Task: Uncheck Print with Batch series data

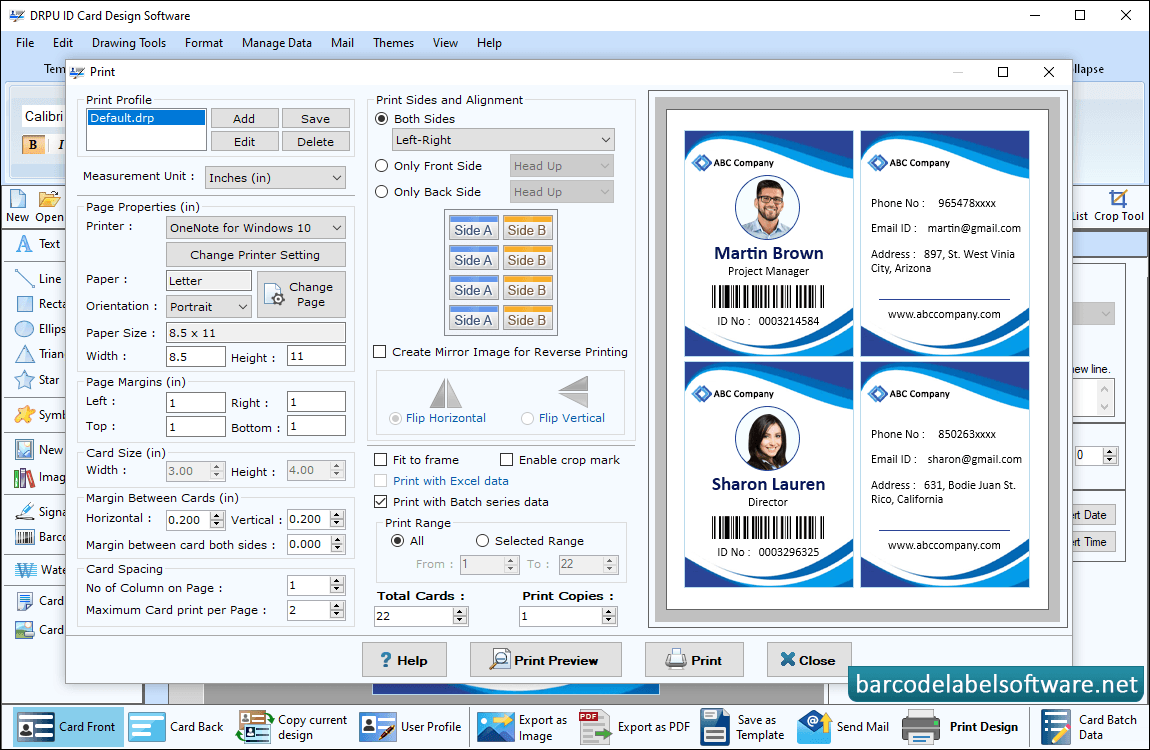Action: 381,501
